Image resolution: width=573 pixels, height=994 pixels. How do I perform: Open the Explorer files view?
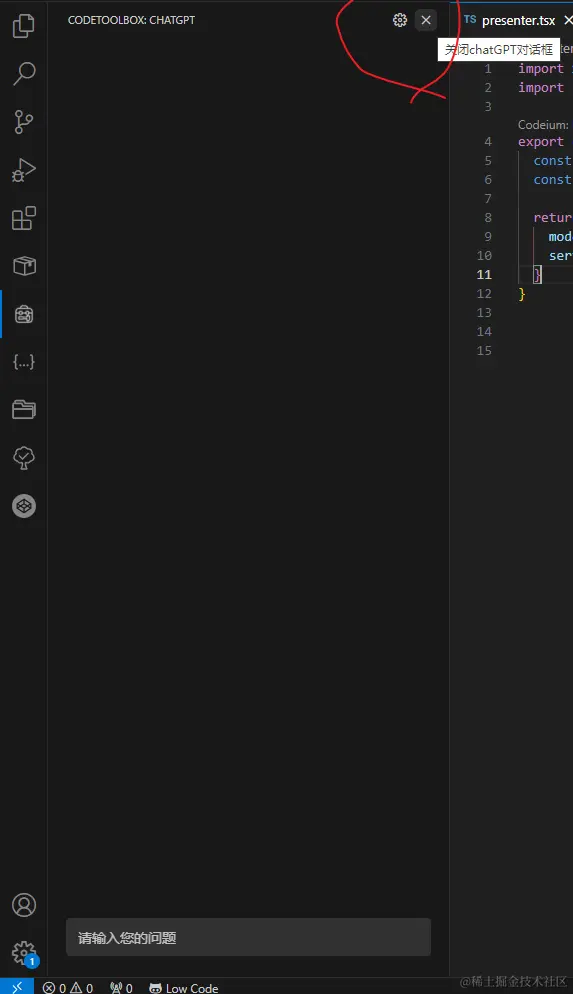tap(23, 25)
